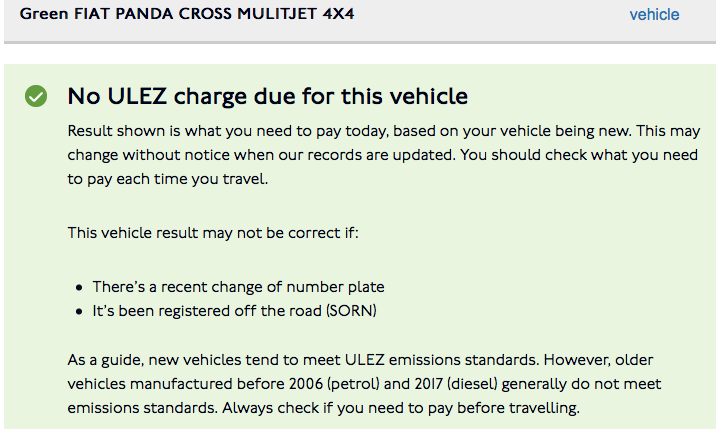The width and height of the screenshot is (724, 429).
Task: Click the 'As a guide, new vehicles' paragraph
Action: pyautogui.click(x=364, y=384)
